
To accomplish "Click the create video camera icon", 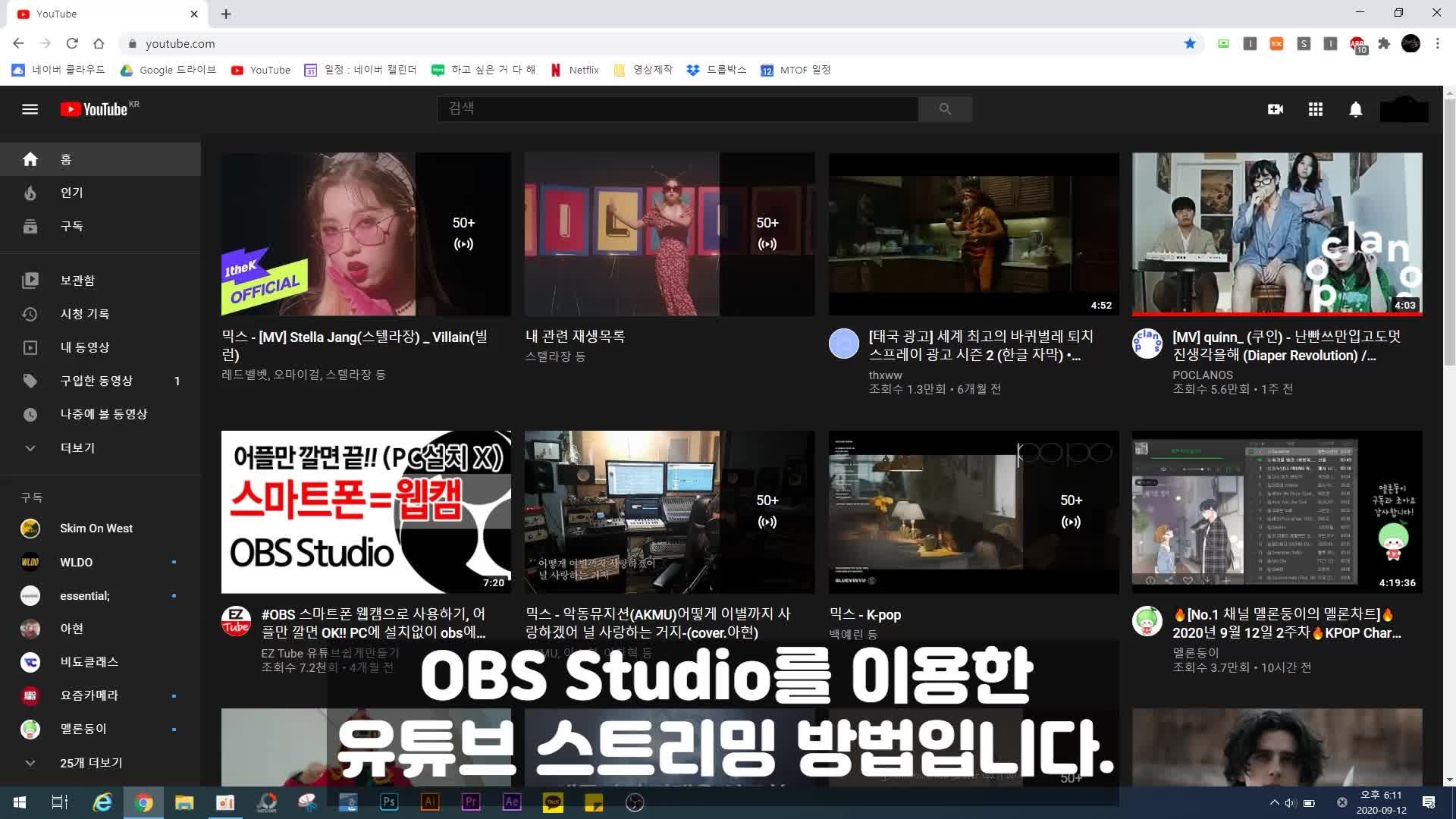I will (x=1275, y=109).
